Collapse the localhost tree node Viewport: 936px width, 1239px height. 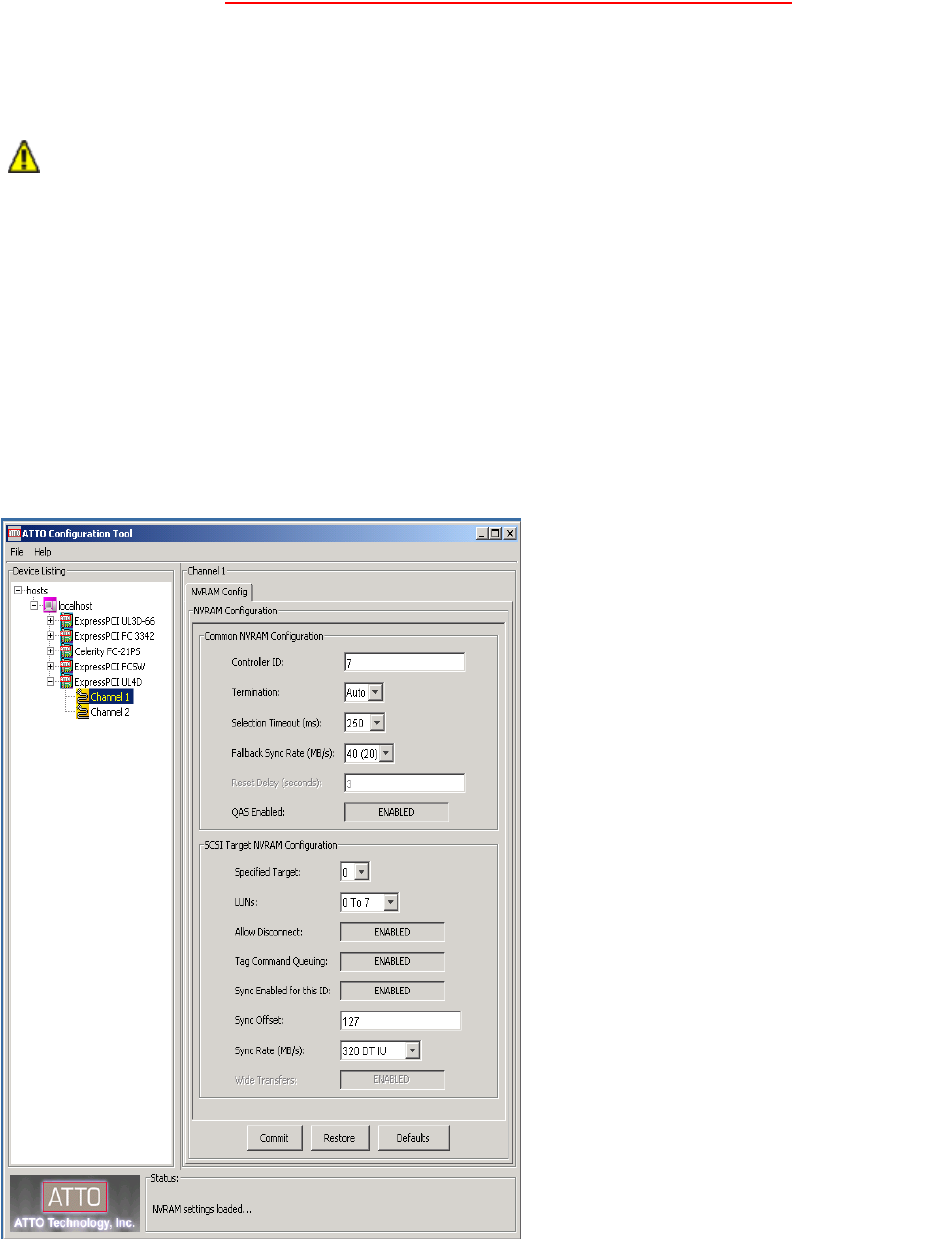click(x=34, y=606)
